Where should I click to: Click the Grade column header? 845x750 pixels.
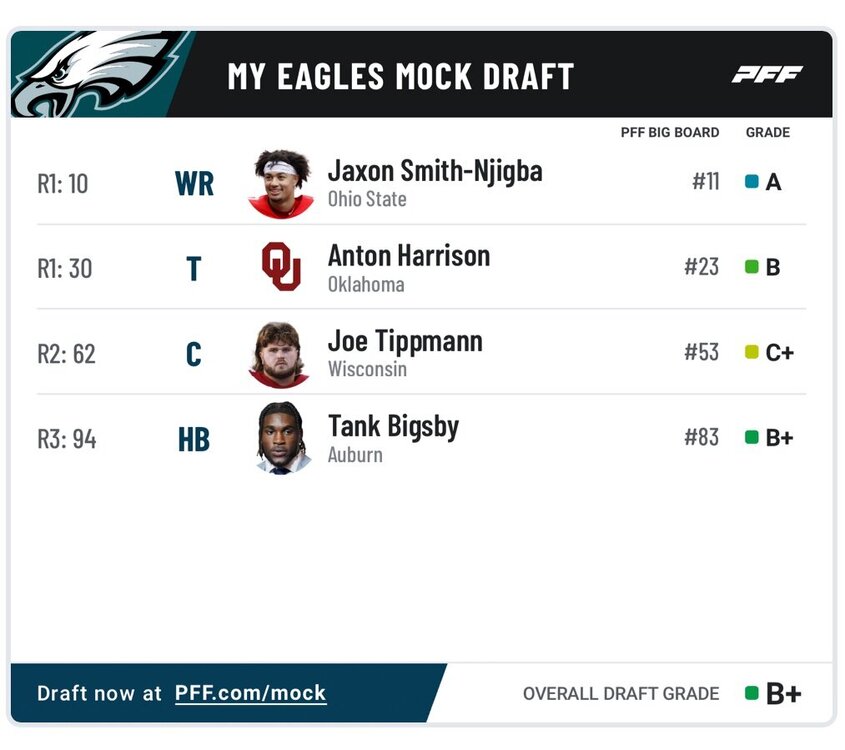[768, 132]
